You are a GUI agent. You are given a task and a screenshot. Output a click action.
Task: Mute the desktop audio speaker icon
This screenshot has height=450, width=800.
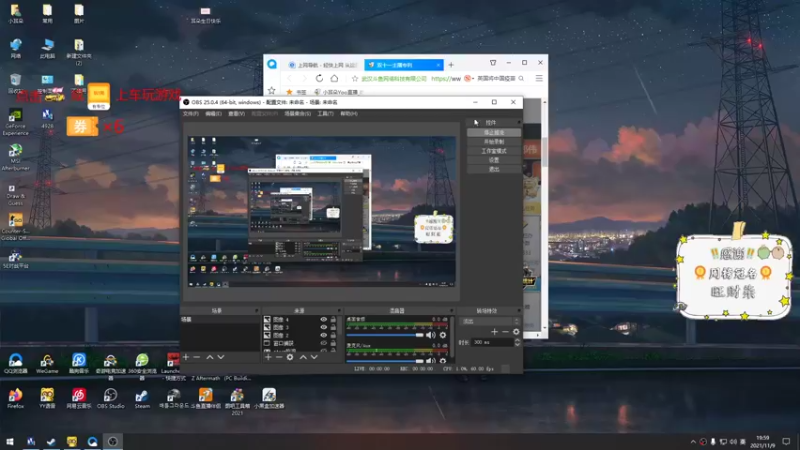(x=431, y=335)
